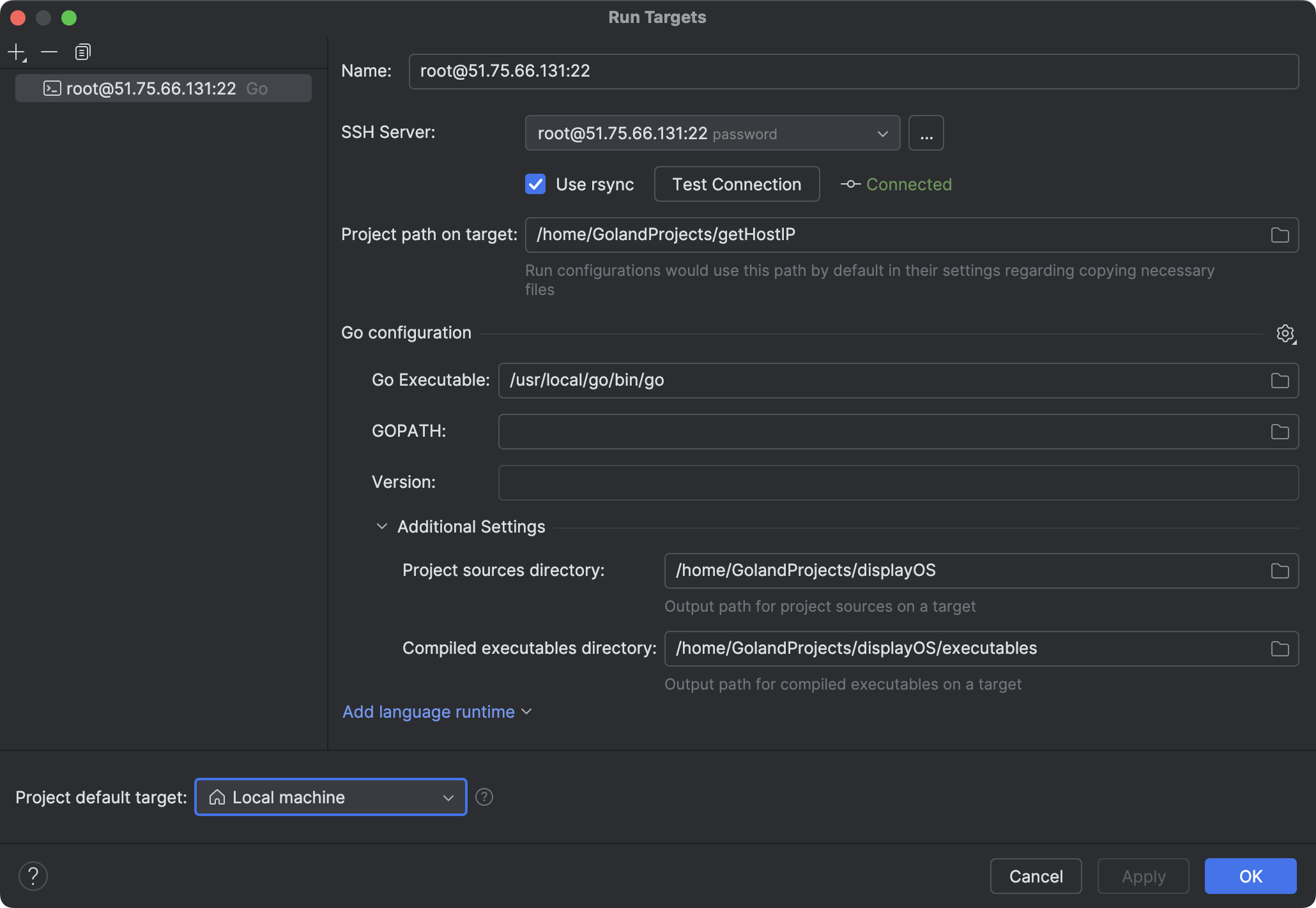Open the SSH Server dropdown
The height and width of the screenshot is (908, 1316).
tap(712, 133)
